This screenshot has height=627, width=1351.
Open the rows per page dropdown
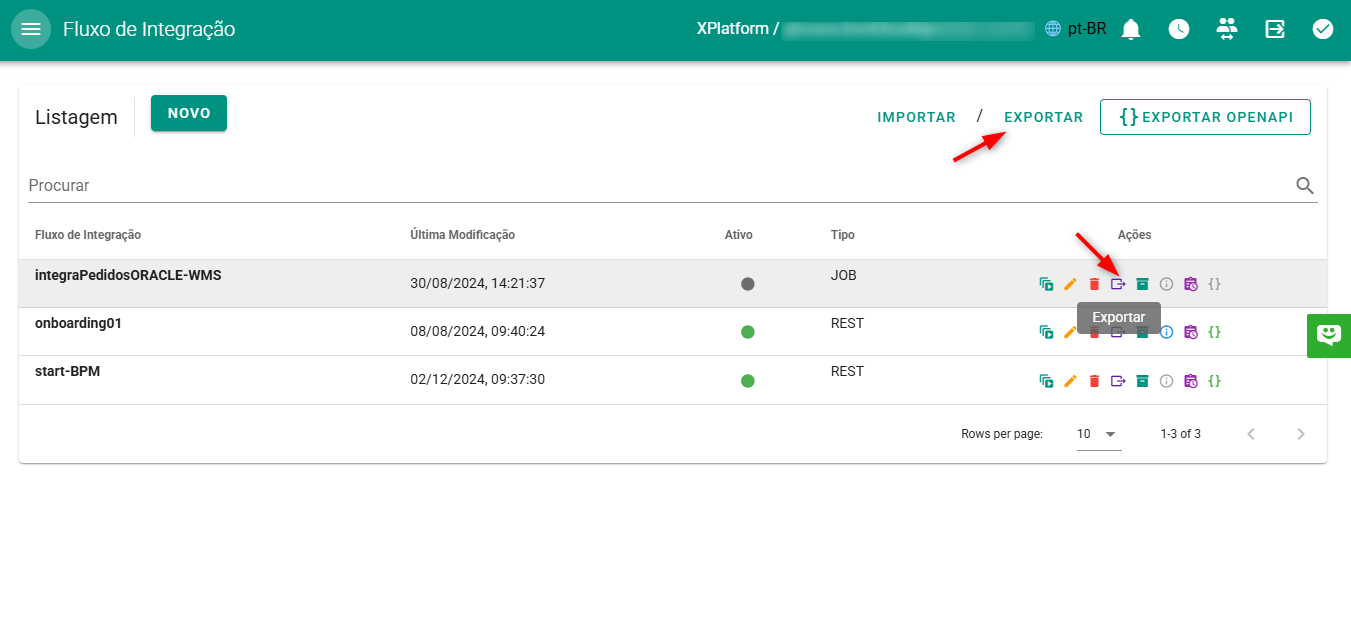point(1099,434)
